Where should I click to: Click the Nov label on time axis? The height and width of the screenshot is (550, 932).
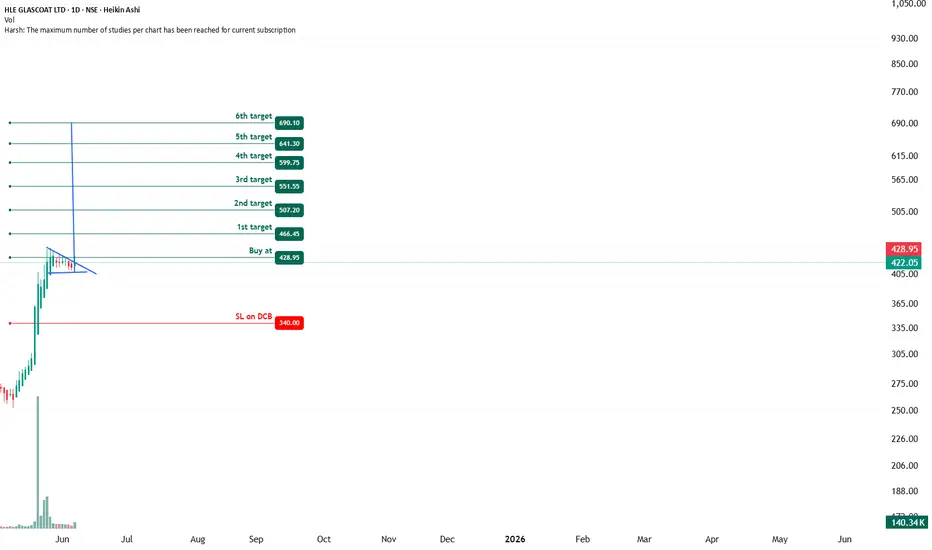click(388, 539)
